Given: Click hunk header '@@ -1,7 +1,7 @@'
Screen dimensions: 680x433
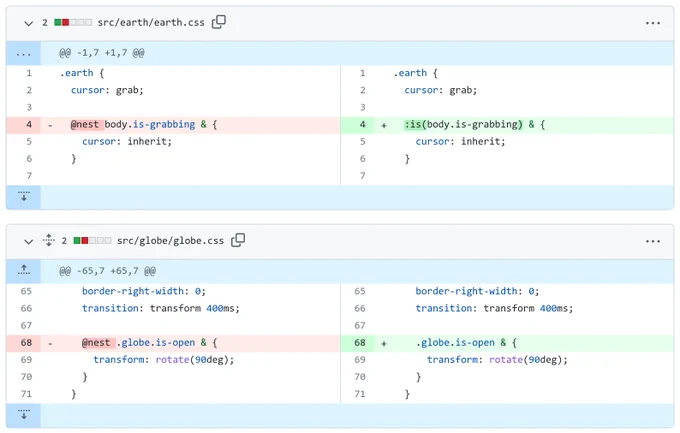Looking at the screenshot, I should coord(101,53).
